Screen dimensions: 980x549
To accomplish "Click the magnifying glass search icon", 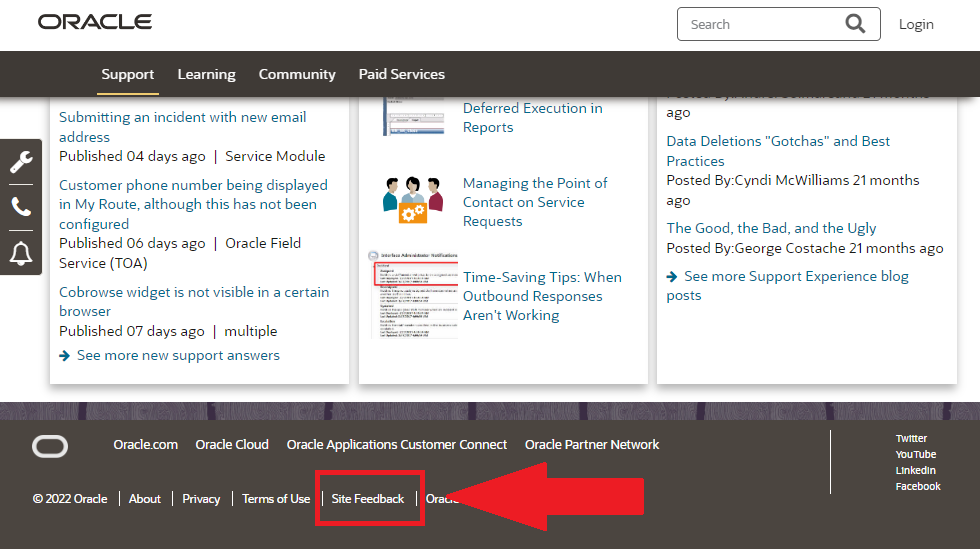I will point(855,24).
